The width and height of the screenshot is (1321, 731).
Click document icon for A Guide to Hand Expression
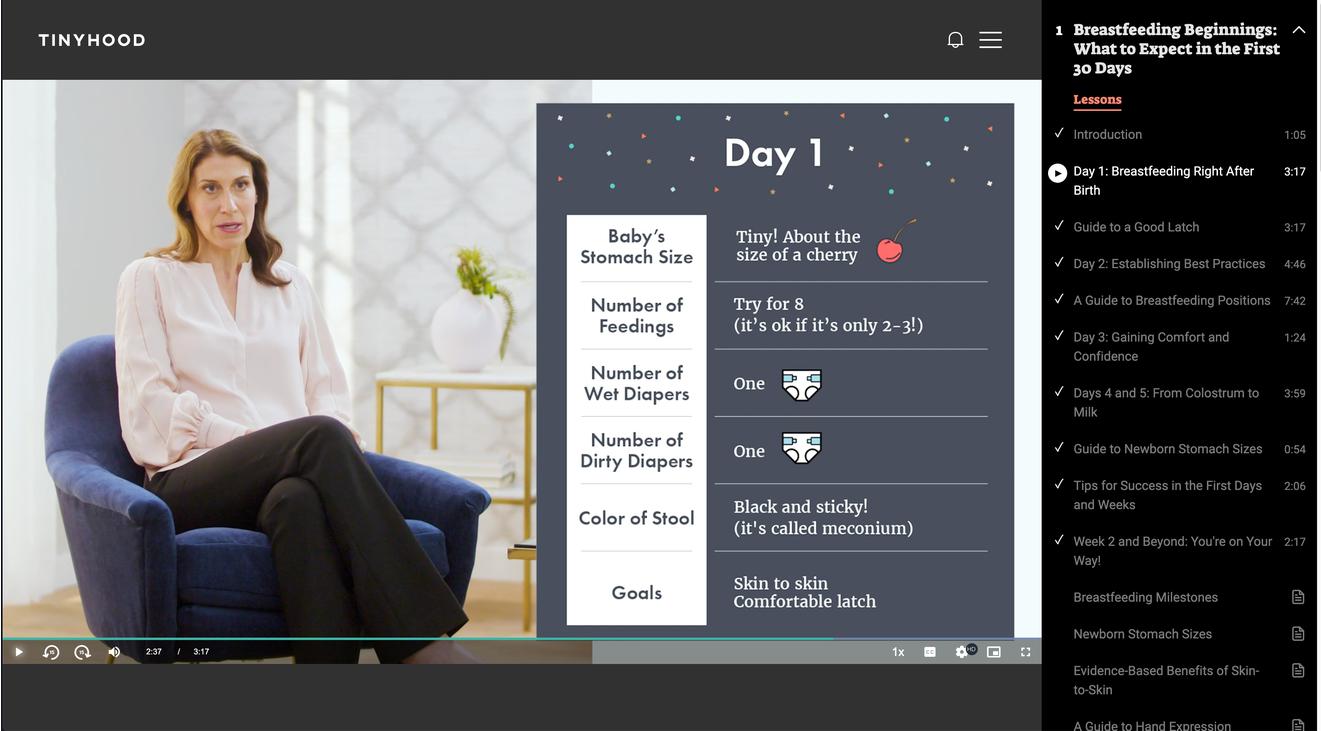coord(1298,725)
